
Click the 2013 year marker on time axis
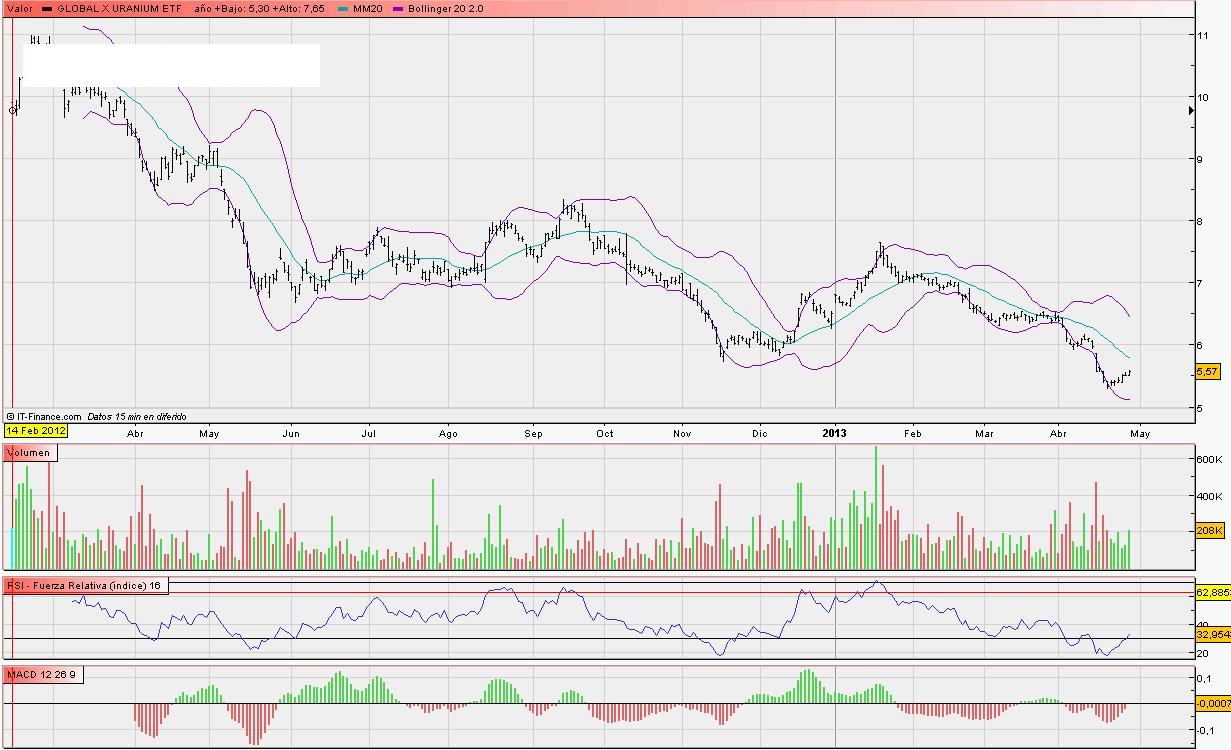click(x=834, y=434)
